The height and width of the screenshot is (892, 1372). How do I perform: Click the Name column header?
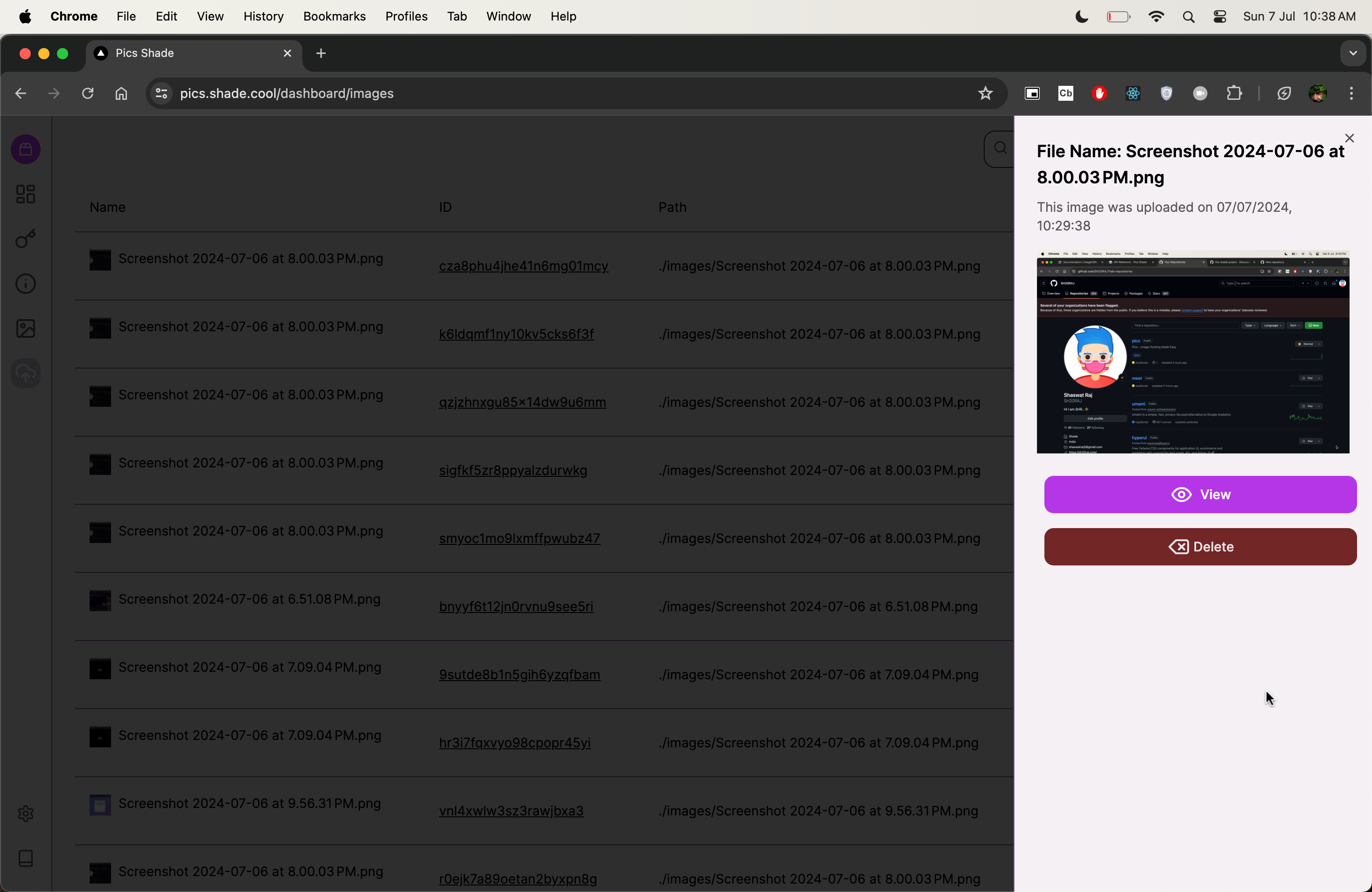pyautogui.click(x=108, y=208)
